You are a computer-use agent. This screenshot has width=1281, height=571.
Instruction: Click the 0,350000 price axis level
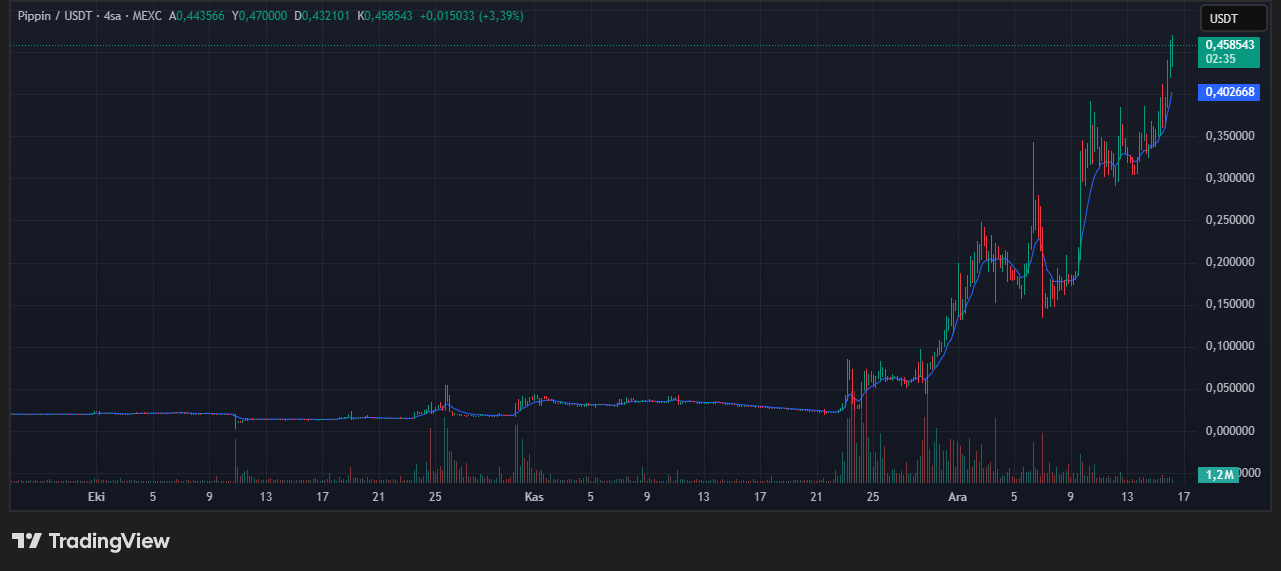pyautogui.click(x=1229, y=136)
